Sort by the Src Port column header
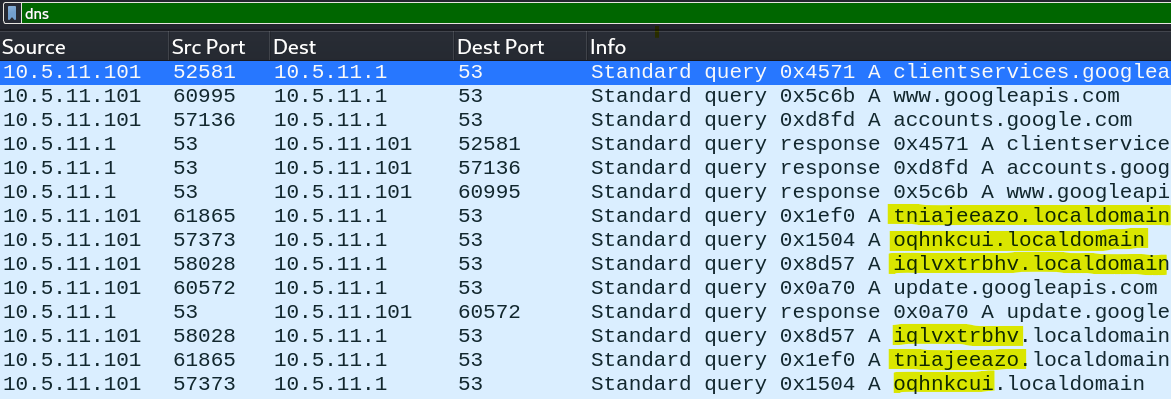The image size is (1171, 399). (x=218, y=47)
